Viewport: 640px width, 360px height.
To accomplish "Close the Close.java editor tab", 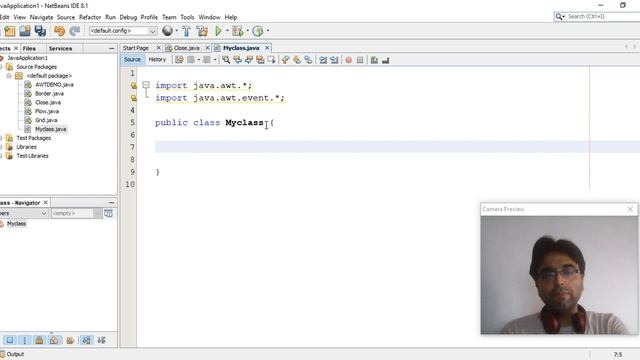I will [207, 48].
